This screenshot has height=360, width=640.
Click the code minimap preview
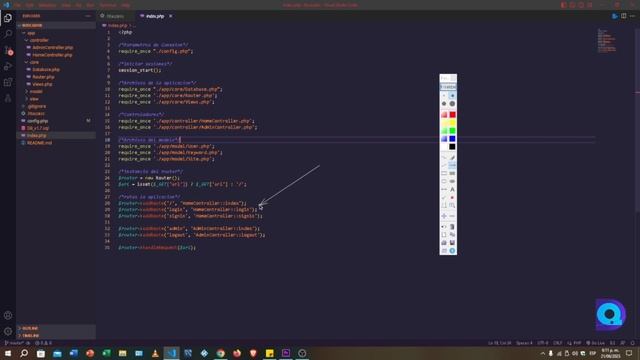[x=607, y=40]
